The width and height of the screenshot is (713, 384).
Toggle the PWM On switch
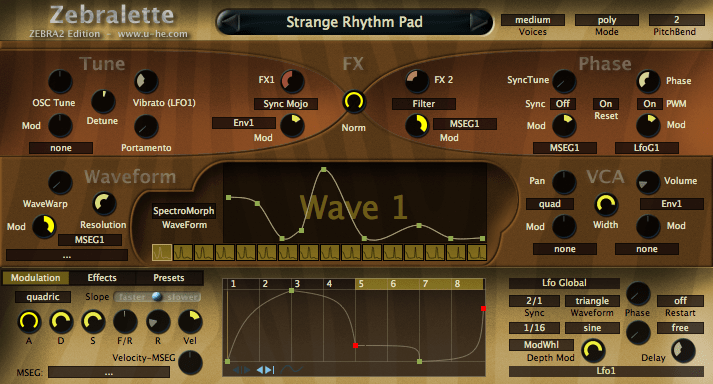point(649,104)
